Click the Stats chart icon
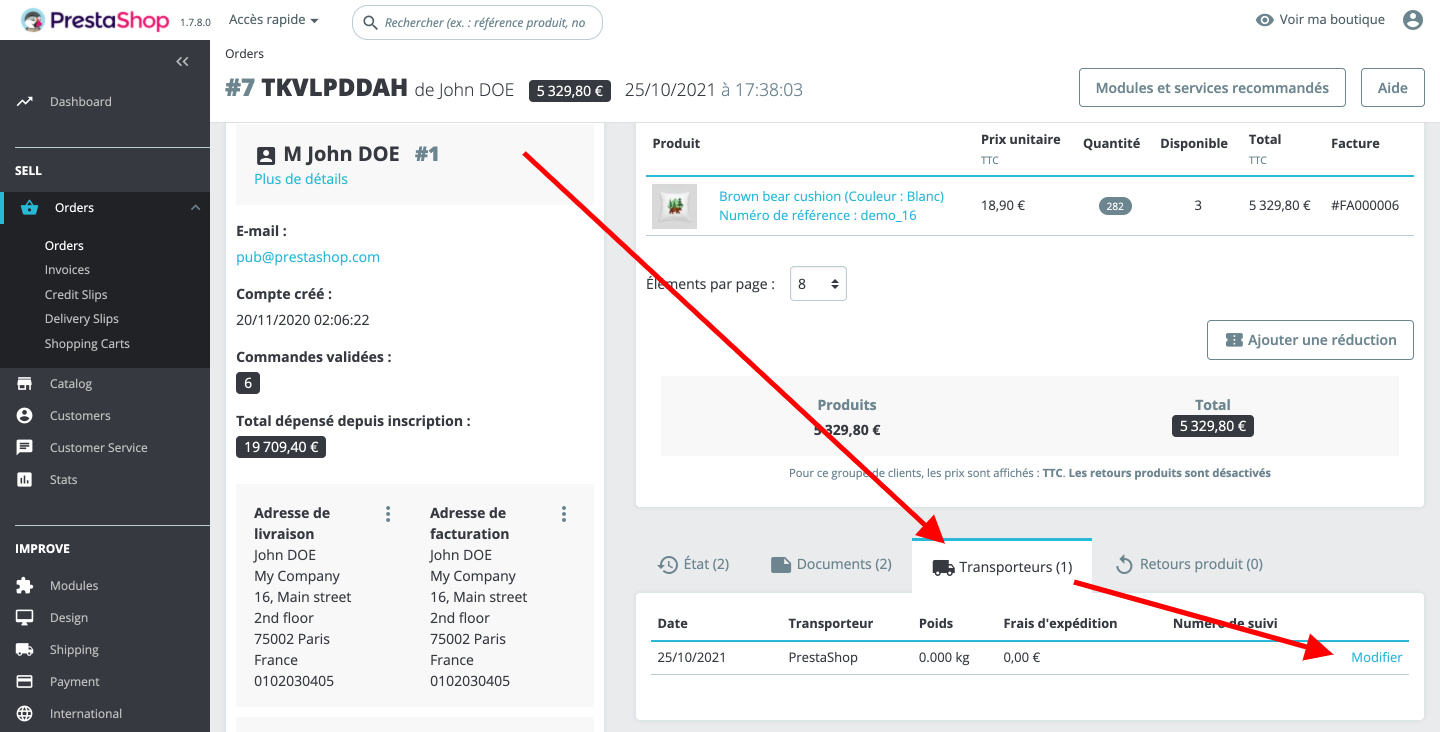This screenshot has width=1440, height=732. (x=25, y=480)
